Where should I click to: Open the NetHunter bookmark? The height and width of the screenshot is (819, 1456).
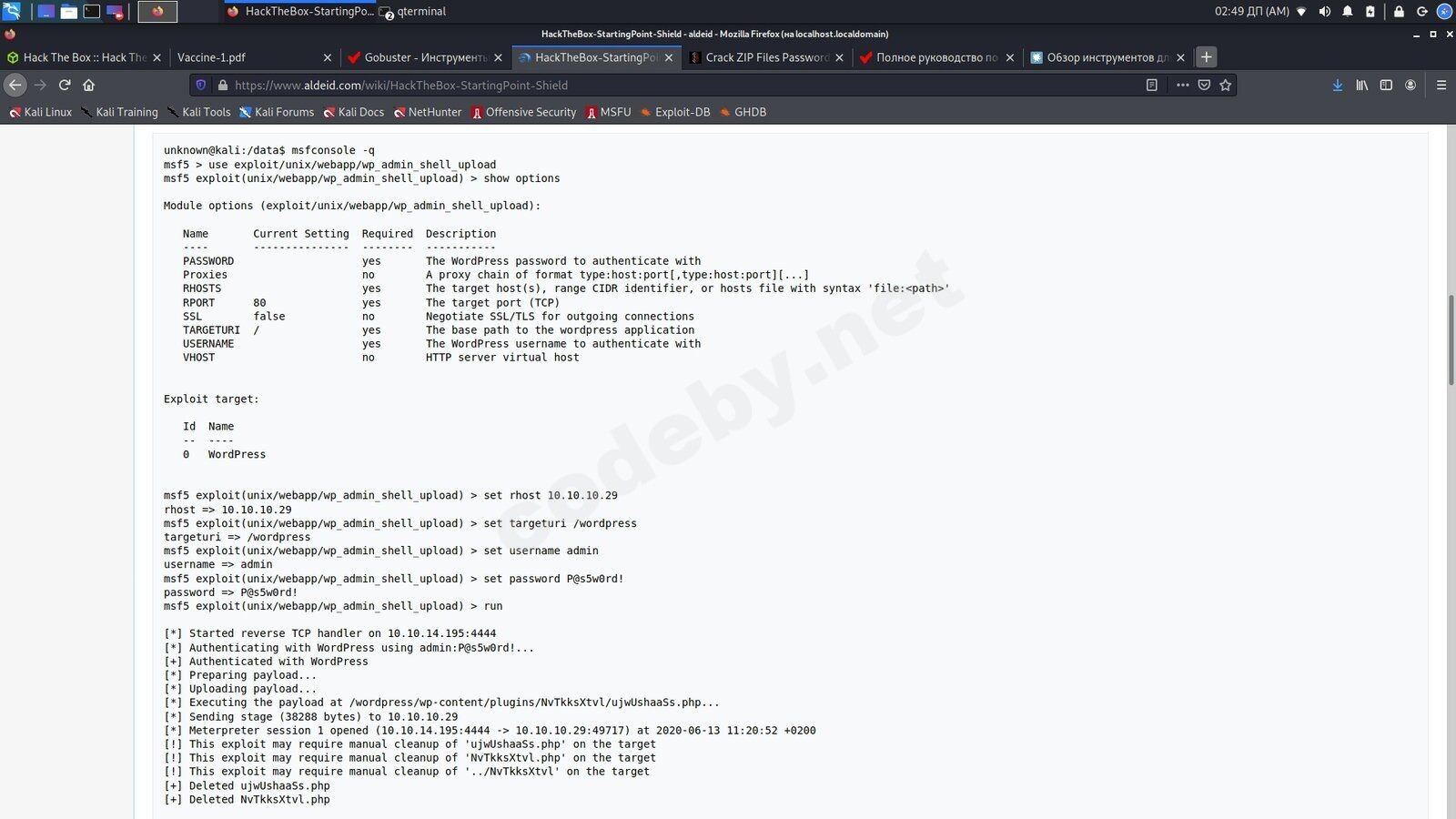(428, 112)
